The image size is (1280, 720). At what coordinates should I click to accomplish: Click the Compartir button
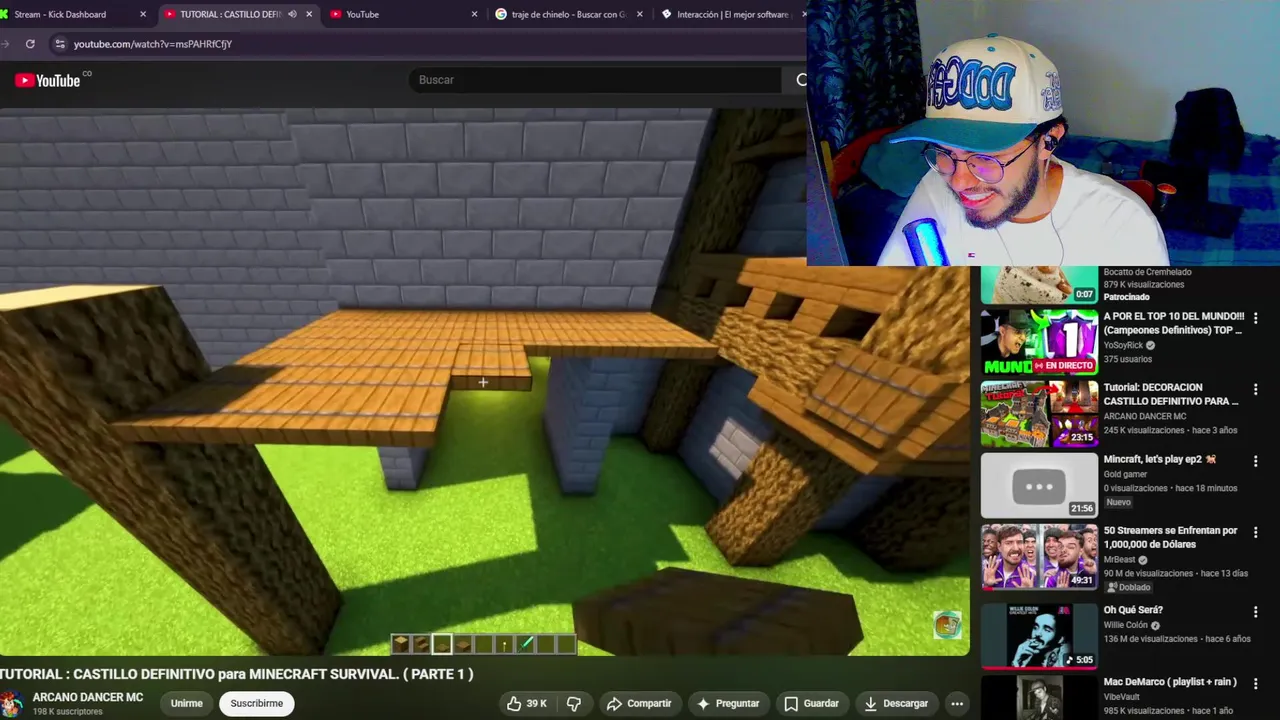(639, 703)
